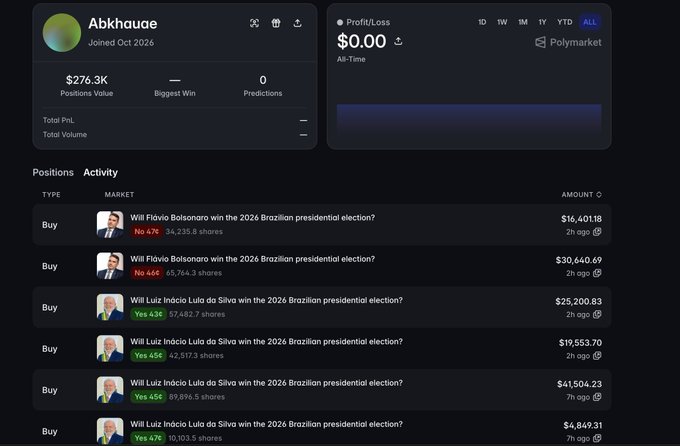Click the Yes 45¢ badge on the $19,553.70 row

click(x=148, y=355)
